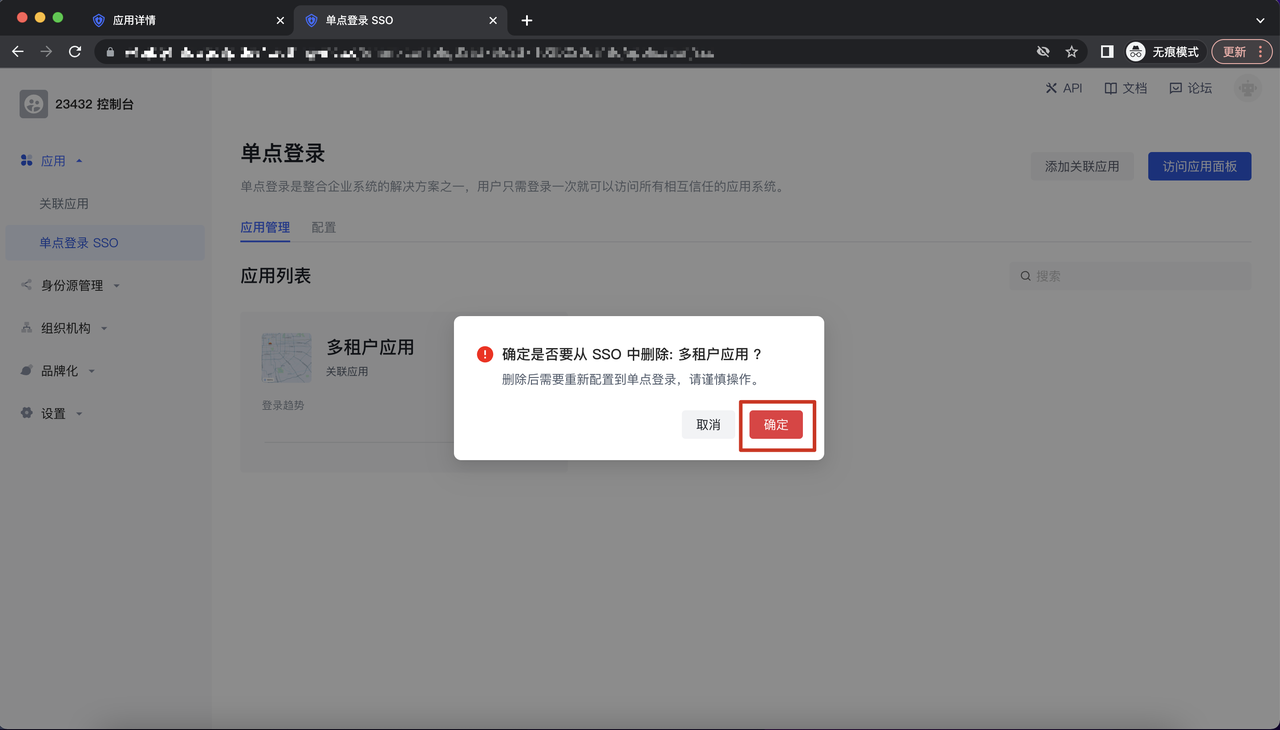The image size is (1280, 730).
Task: Switch to the 配置 tab
Action: [323, 228]
